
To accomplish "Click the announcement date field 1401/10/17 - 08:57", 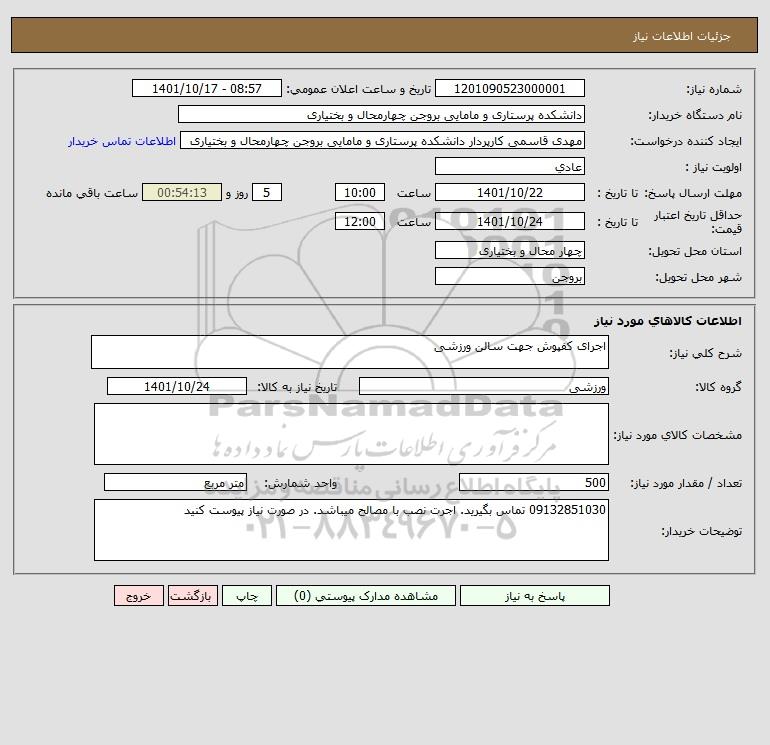I will pyautogui.click(x=207, y=88).
